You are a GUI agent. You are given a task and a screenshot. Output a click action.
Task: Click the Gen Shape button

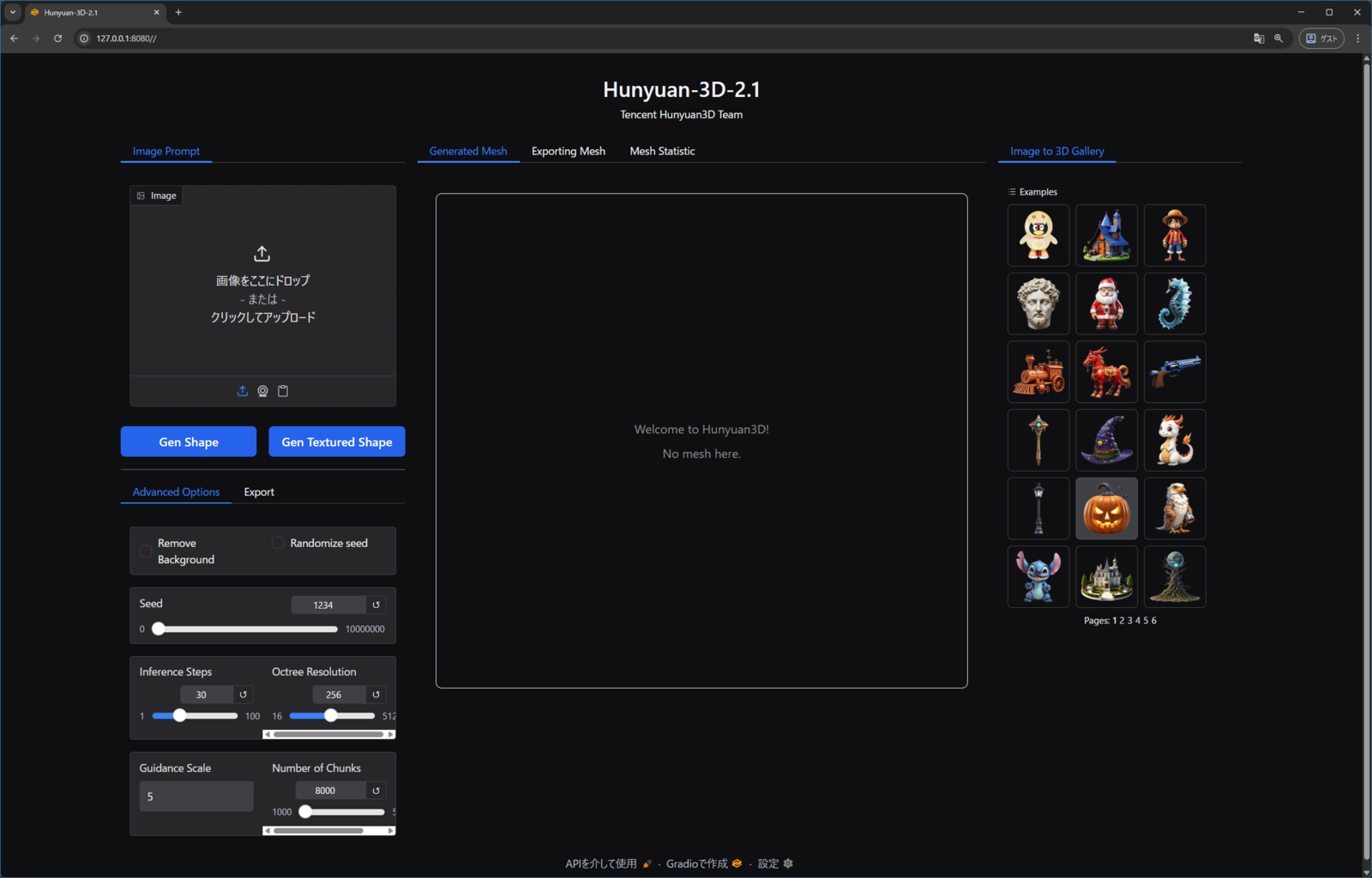[189, 442]
